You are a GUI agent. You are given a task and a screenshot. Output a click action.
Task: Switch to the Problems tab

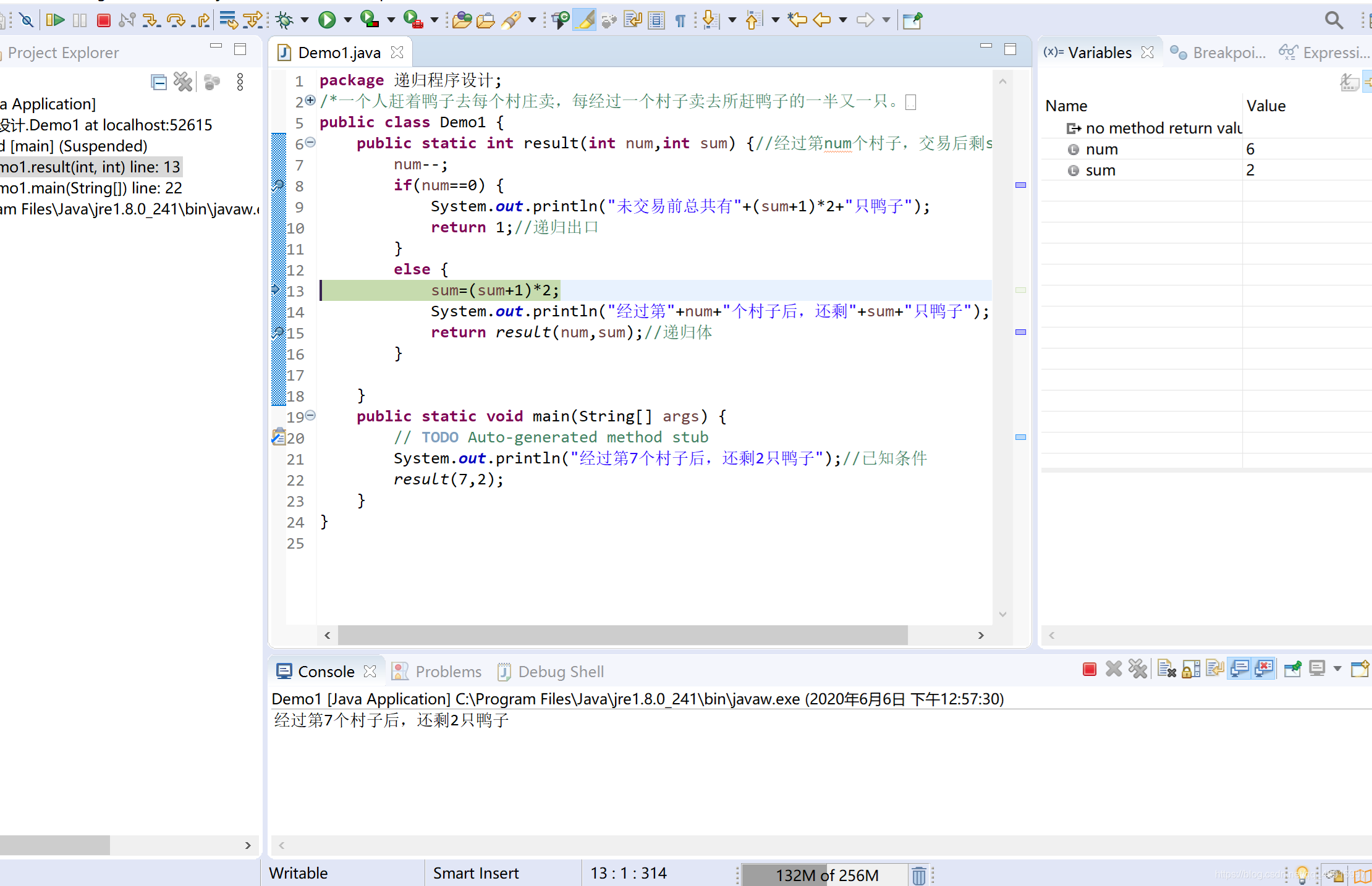pyautogui.click(x=437, y=672)
